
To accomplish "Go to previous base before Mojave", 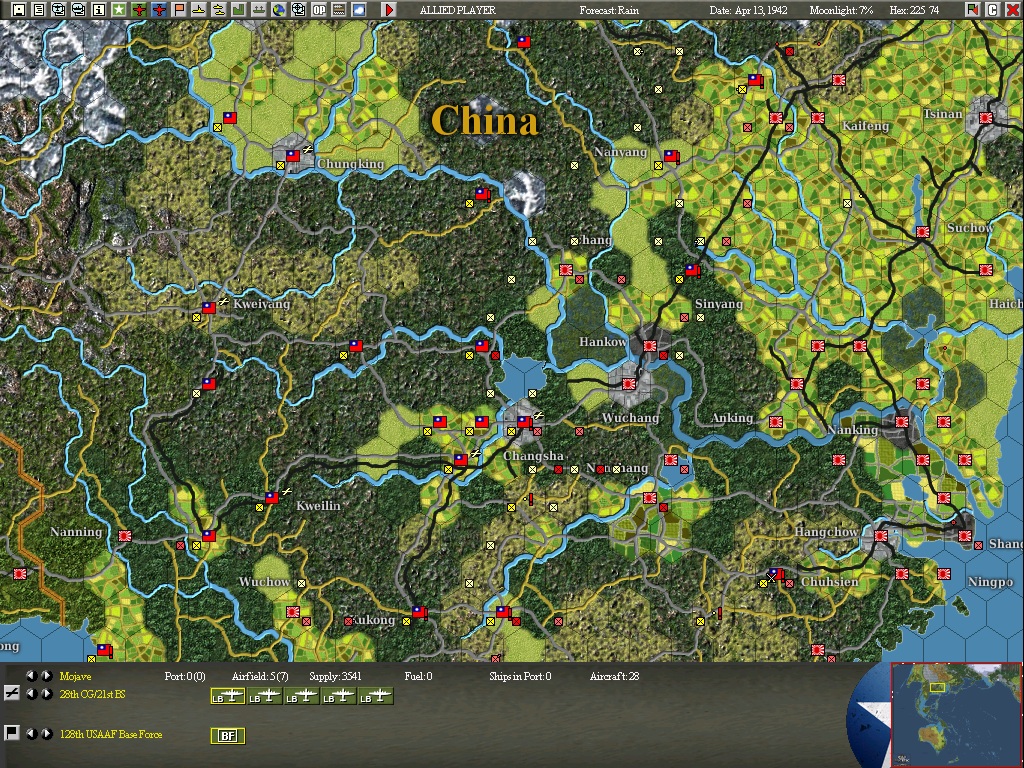I will tap(31, 676).
